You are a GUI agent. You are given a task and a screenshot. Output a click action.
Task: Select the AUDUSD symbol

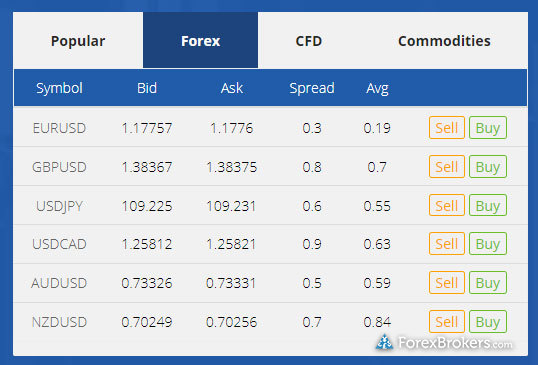[59, 283]
